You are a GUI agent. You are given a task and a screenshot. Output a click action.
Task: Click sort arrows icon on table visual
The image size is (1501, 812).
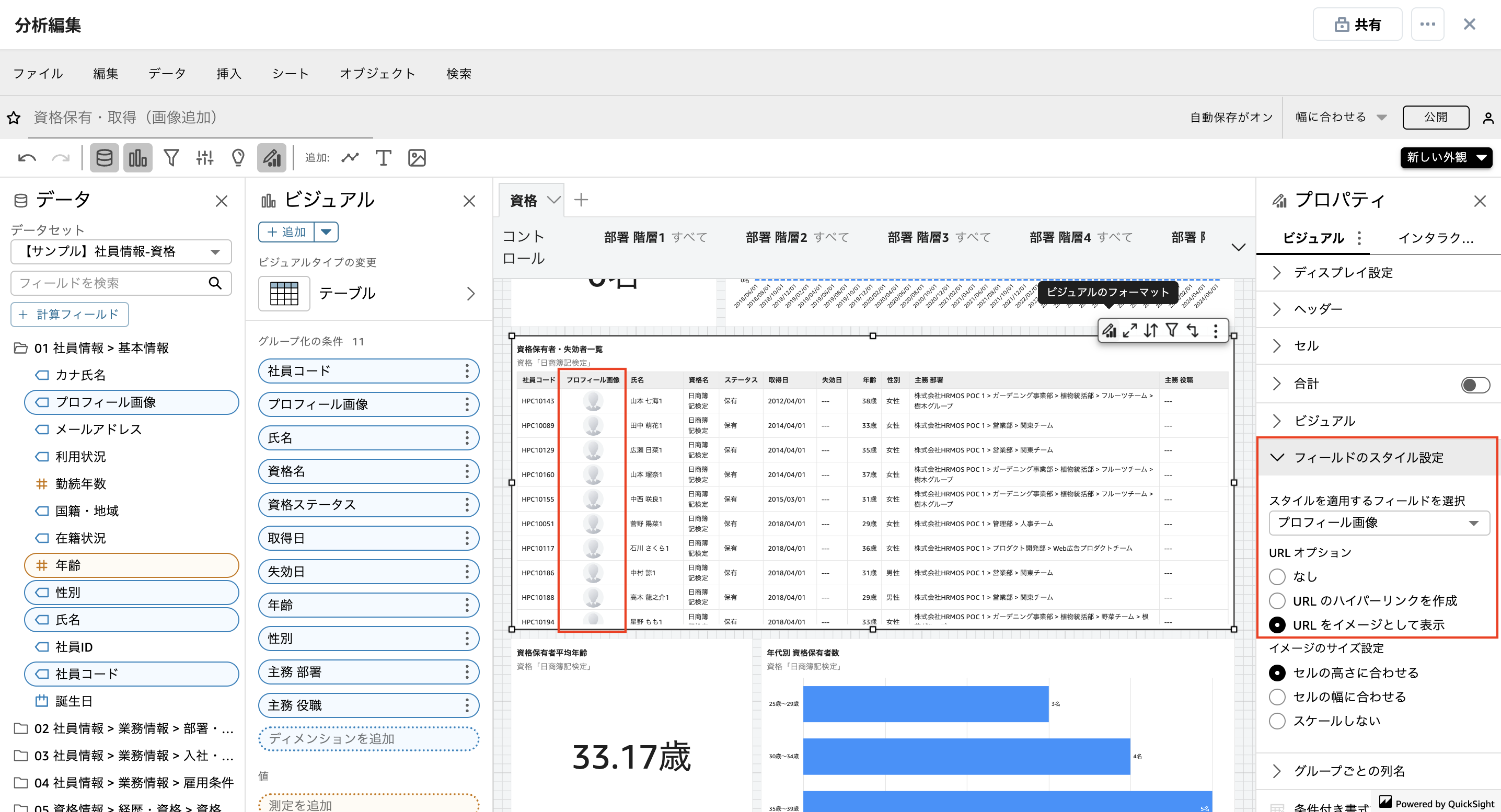click(1150, 331)
